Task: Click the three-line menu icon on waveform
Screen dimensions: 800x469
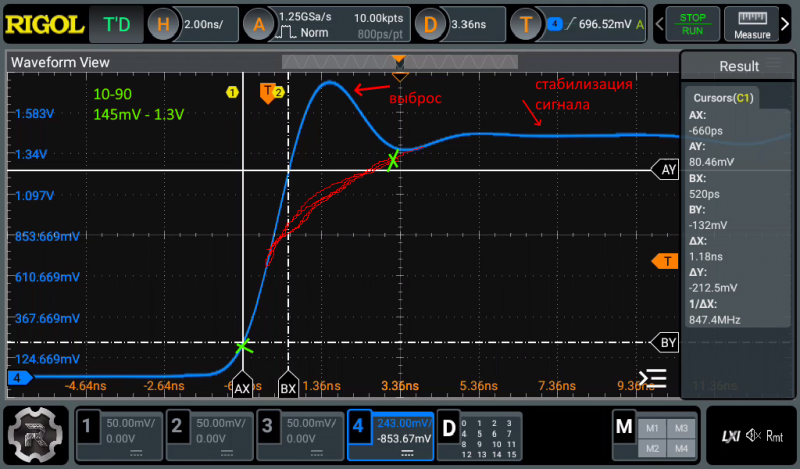Action: (653, 378)
